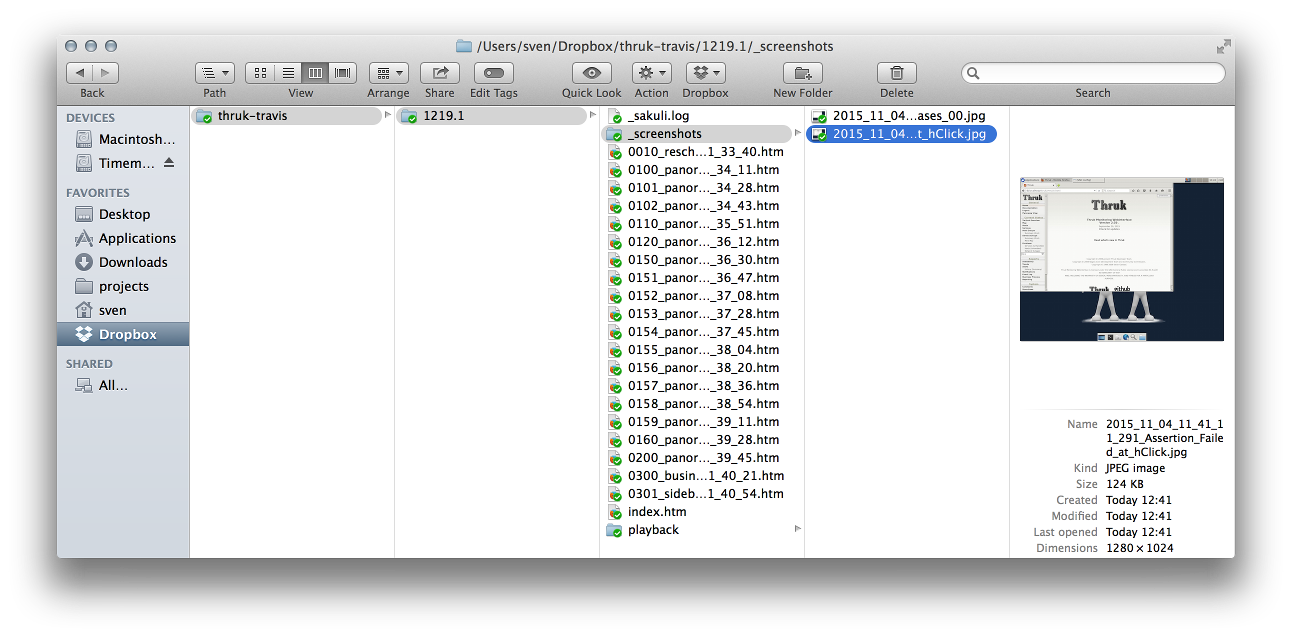Switch to list view
The width and height of the screenshot is (1292, 637).
tap(287, 72)
